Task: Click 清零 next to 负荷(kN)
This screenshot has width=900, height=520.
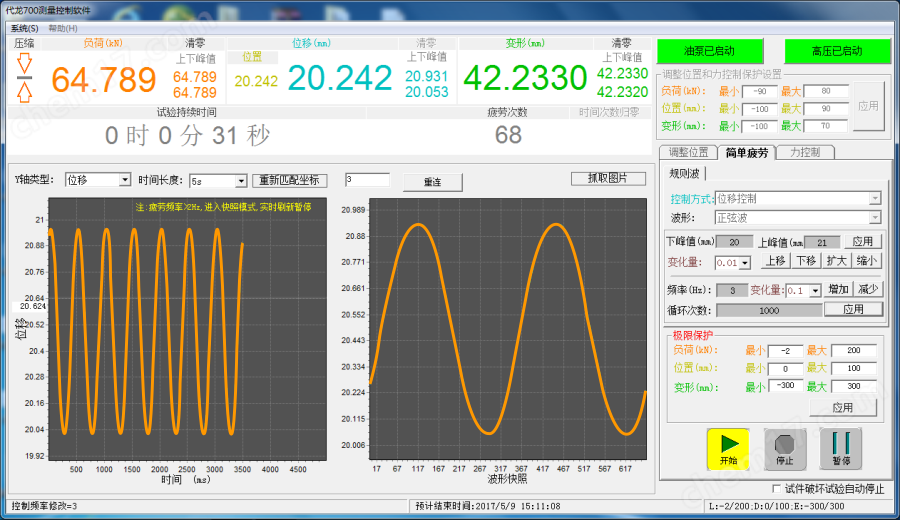Action: [x=195, y=43]
